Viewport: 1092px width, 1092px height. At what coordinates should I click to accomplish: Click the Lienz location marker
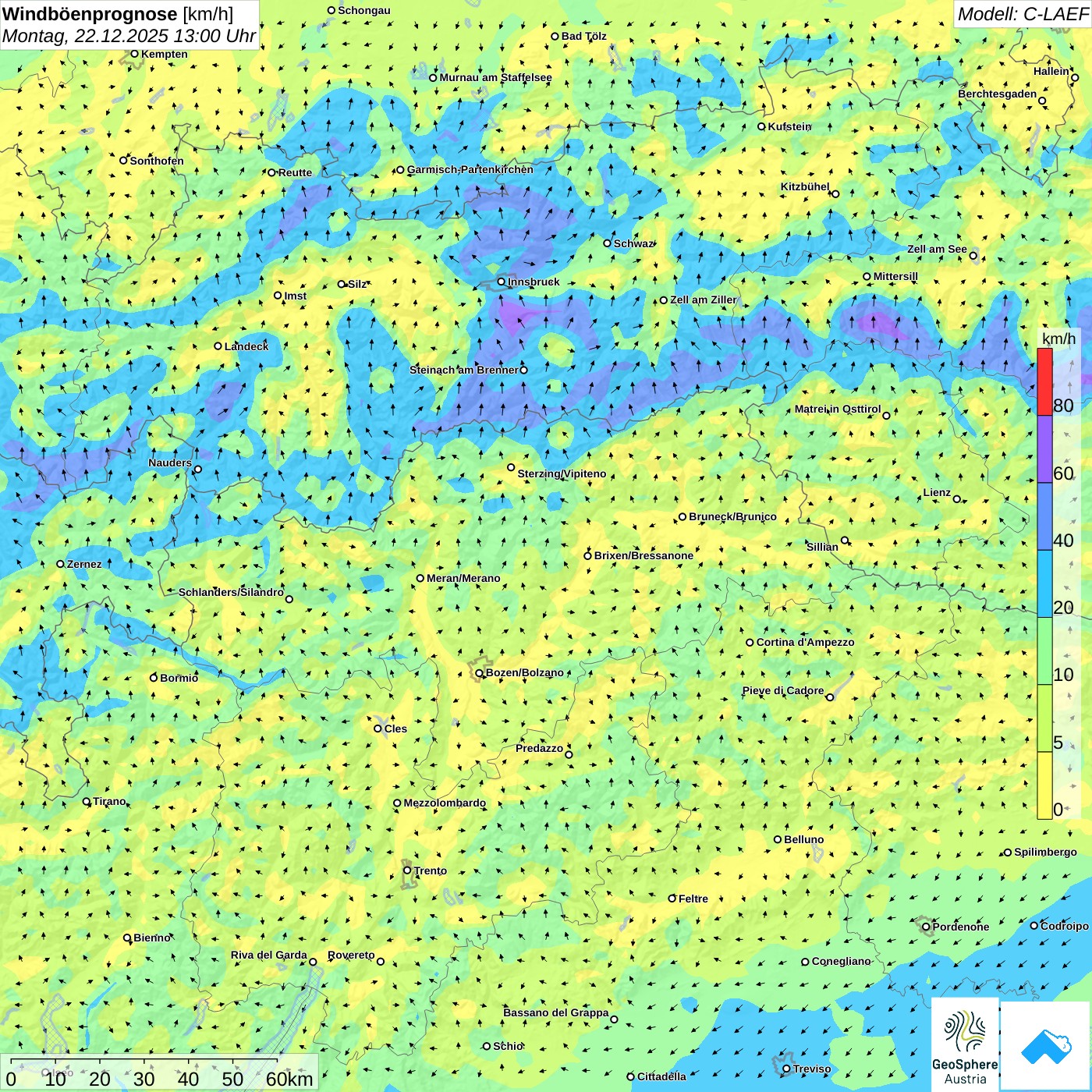[x=957, y=499]
